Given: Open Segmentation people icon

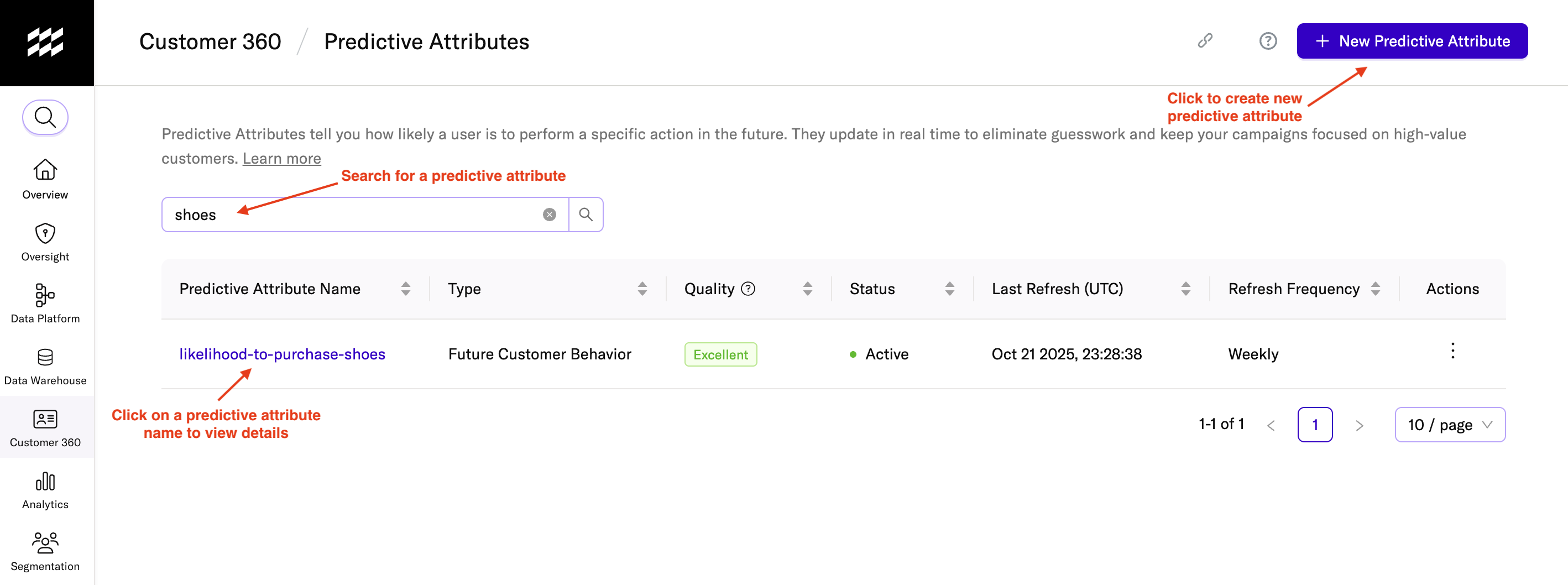Looking at the screenshot, I should pos(45,543).
